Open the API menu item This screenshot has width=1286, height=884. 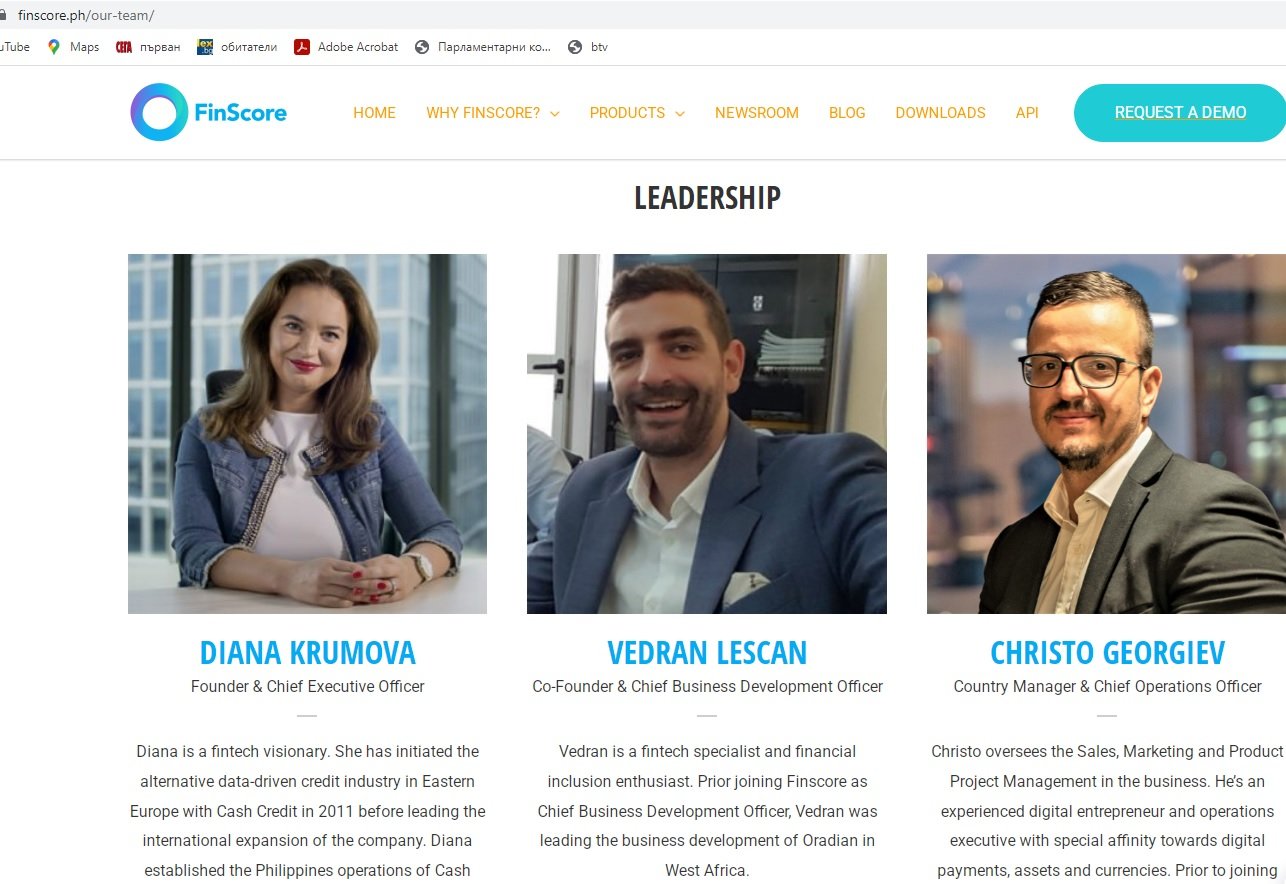point(1027,113)
